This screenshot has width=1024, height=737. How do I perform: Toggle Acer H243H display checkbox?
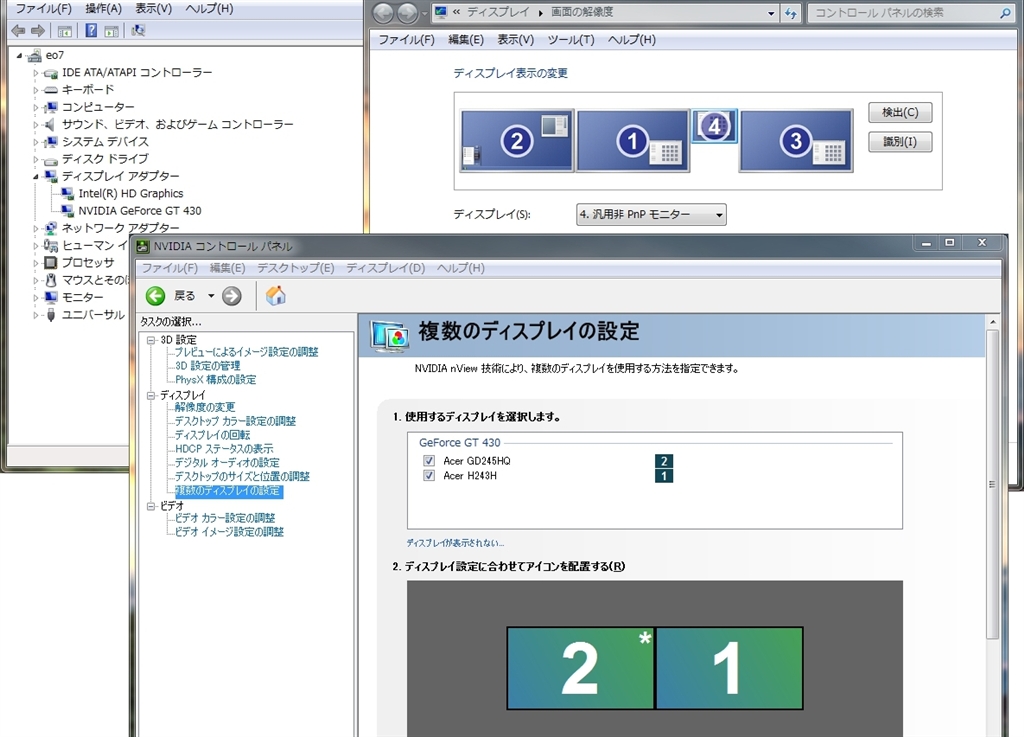click(x=428, y=476)
